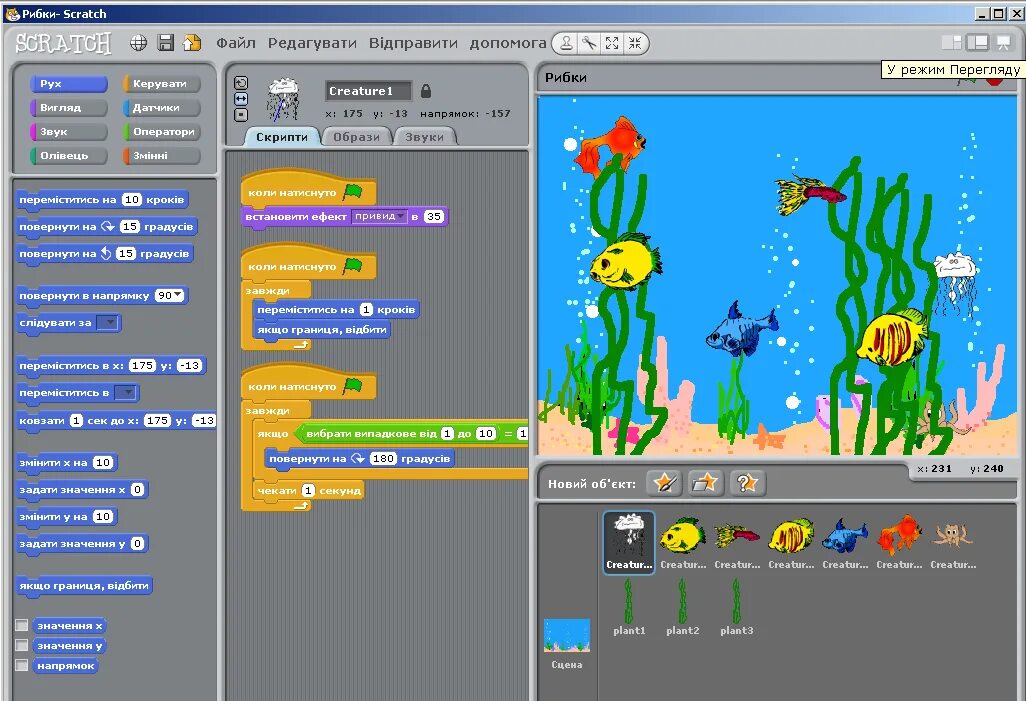This screenshot has height=701, width=1026.
Task: Select the orange goldfish sprite thumbnail
Action: point(899,543)
